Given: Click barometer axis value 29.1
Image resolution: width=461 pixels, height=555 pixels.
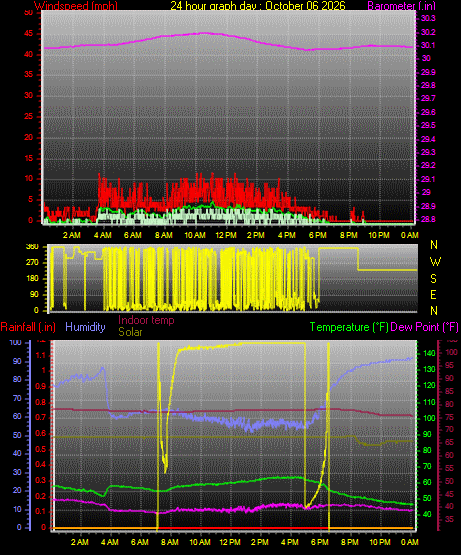Looking at the screenshot, I should pyautogui.click(x=428, y=179).
